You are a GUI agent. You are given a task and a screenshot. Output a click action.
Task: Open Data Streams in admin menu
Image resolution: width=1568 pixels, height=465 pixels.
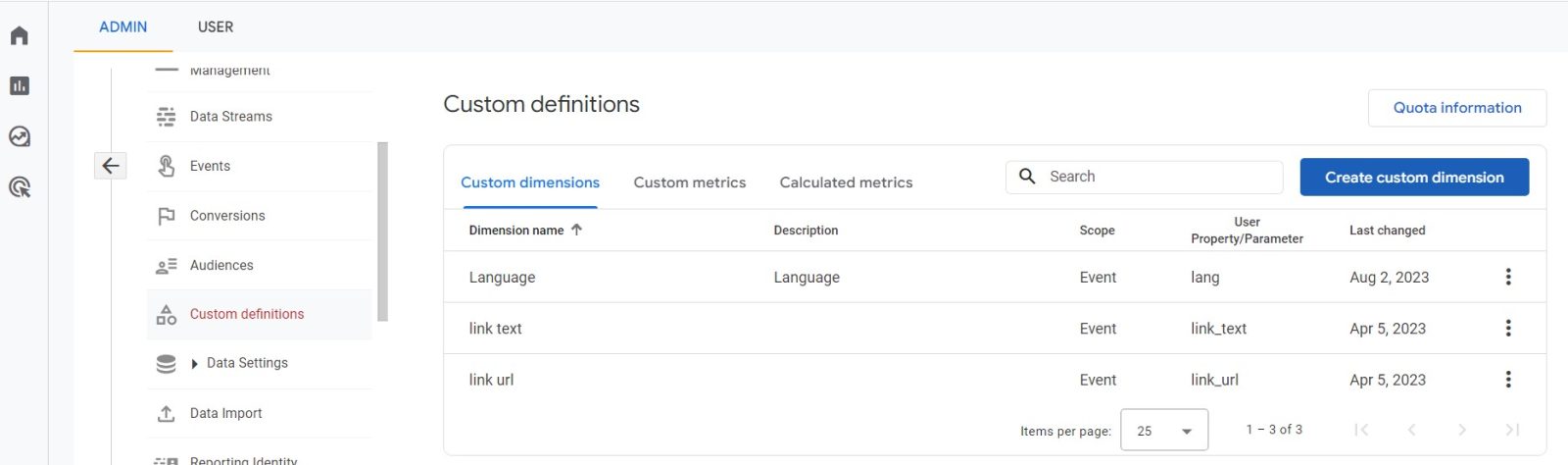point(231,117)
